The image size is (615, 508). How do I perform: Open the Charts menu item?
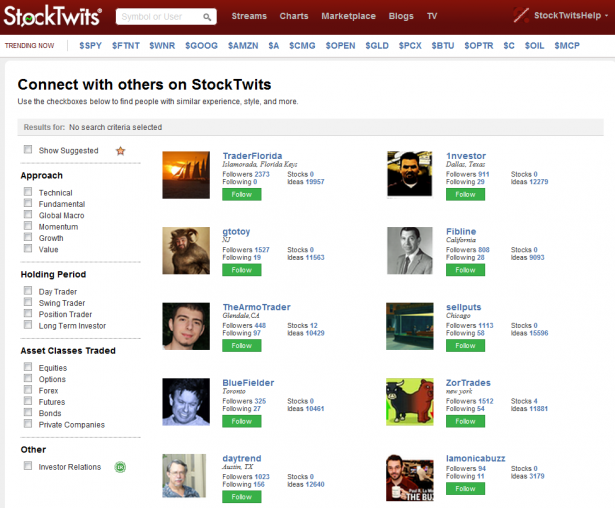[294, 17]
